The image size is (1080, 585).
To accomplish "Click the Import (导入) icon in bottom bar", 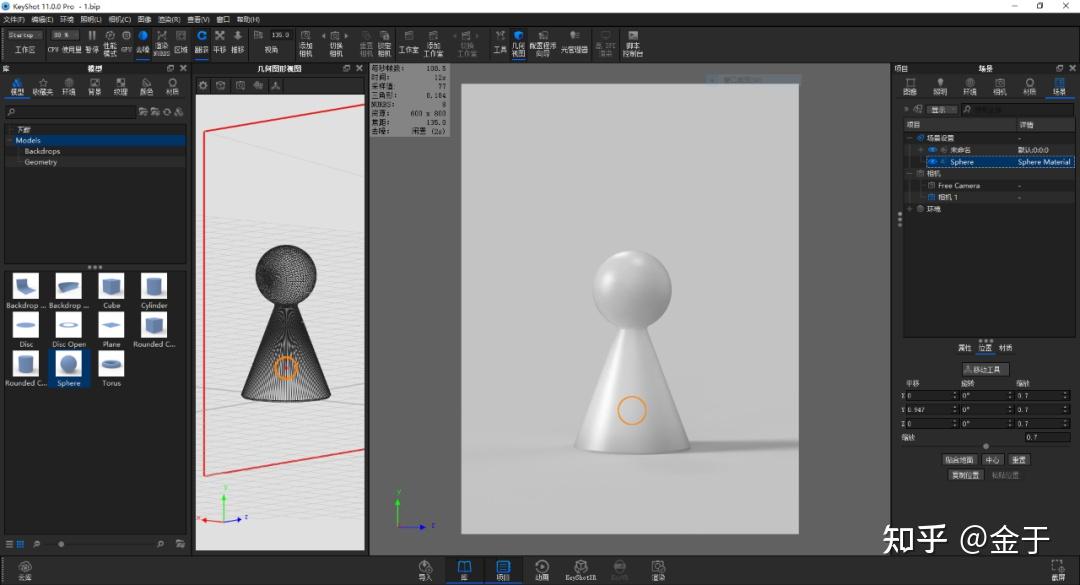I will [x=425, y=566].
